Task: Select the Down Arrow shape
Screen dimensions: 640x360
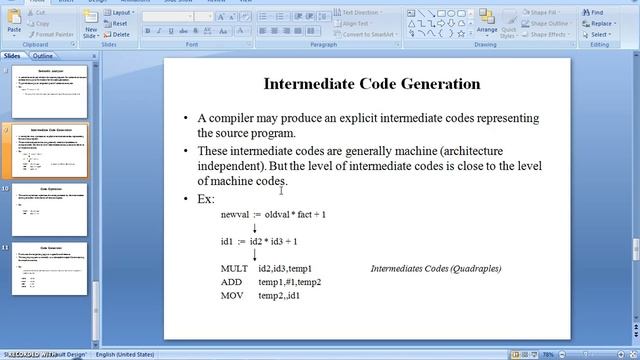Action: click(451, 24)
